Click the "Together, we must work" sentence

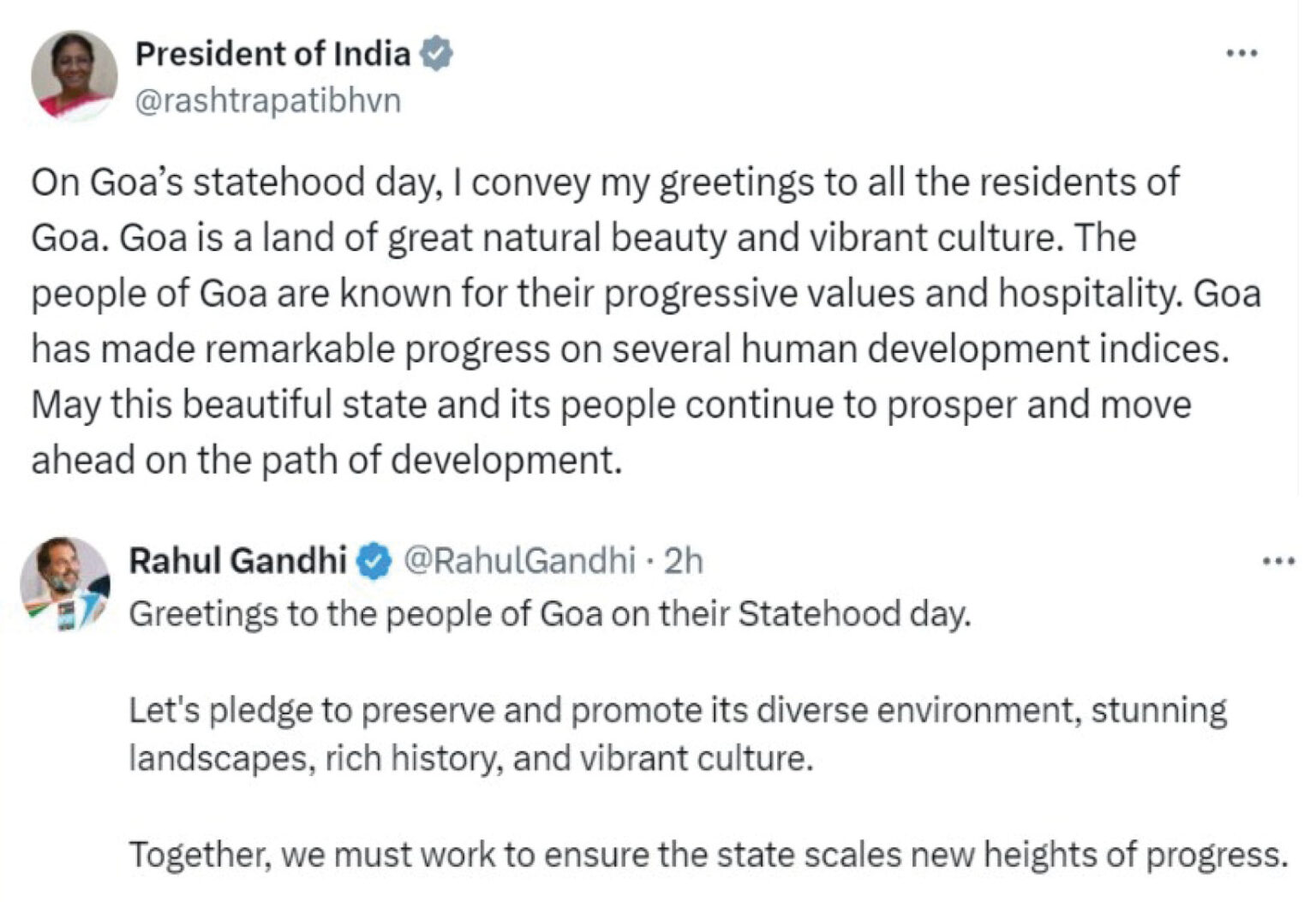pos(708,854)
